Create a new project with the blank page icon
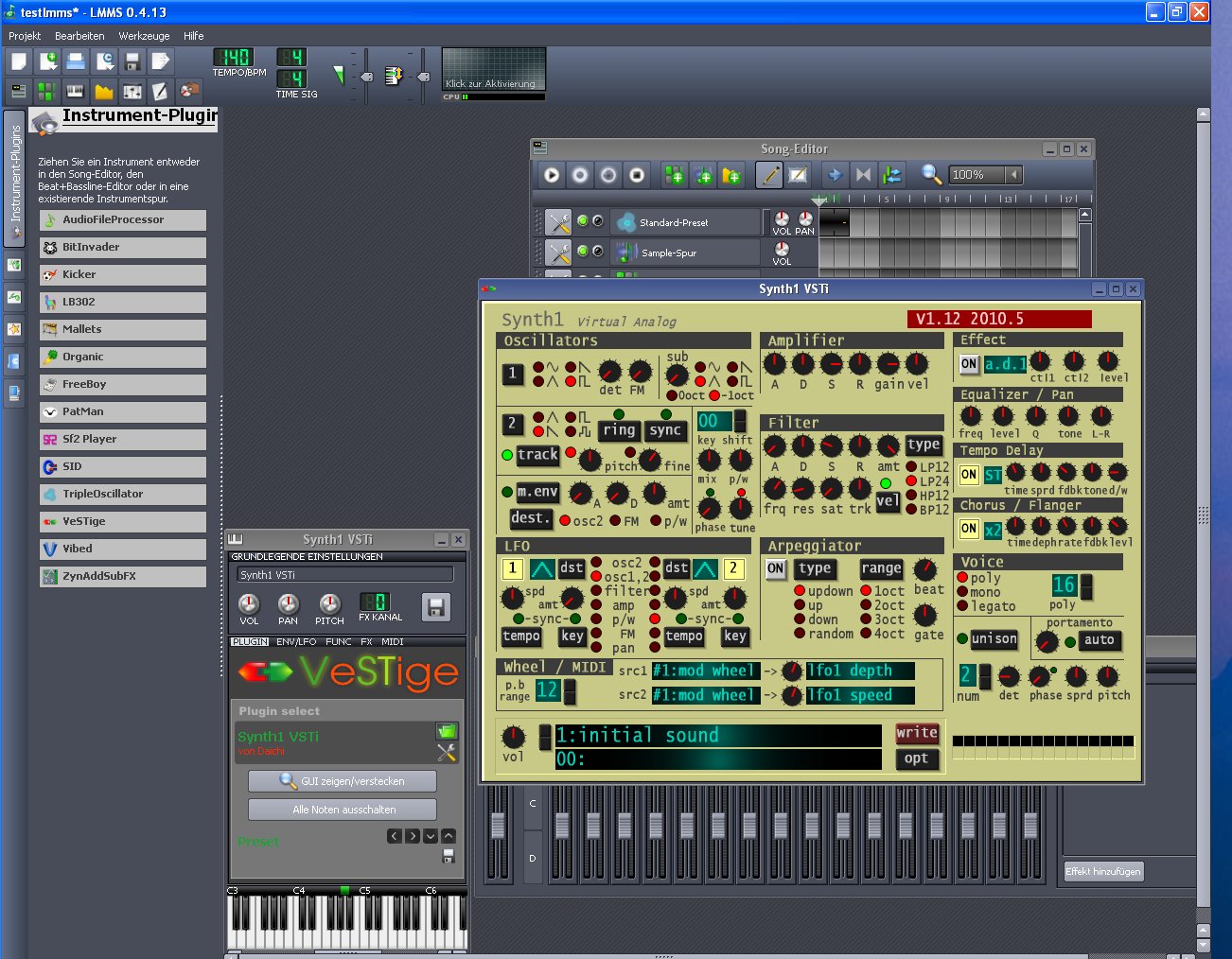The width and height of the screenshot is (1232, 959). [19, 61]
